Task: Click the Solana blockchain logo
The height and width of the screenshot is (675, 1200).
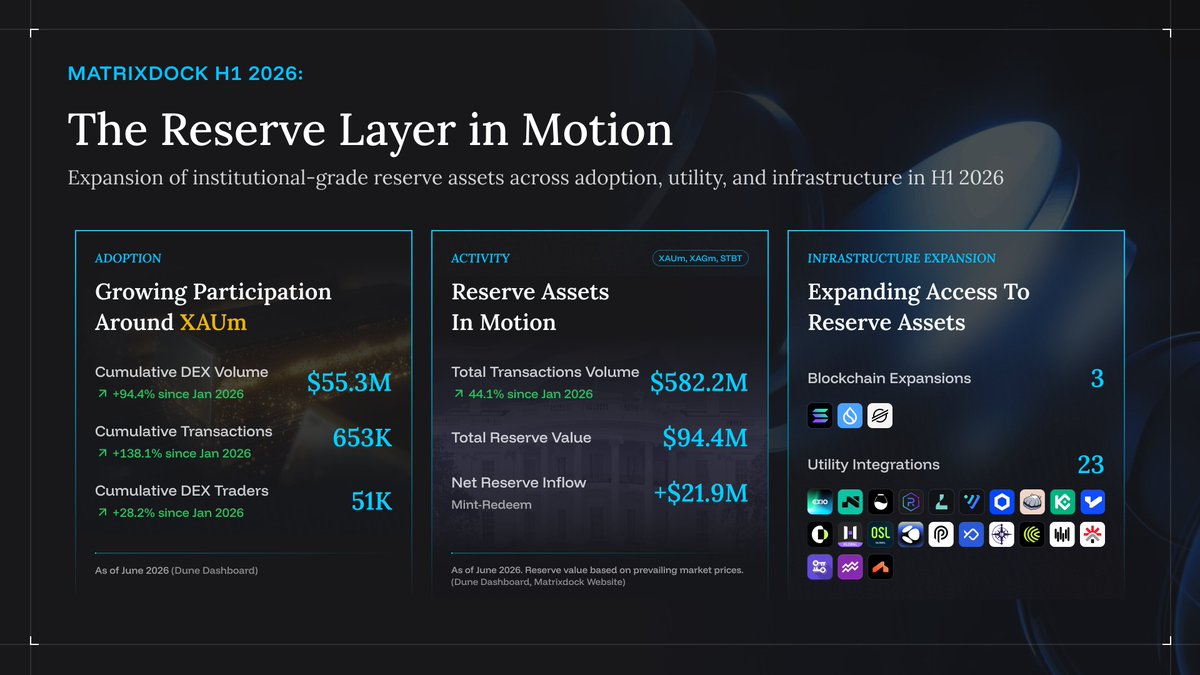Action: pyautogui.click(x=820, y=416)
